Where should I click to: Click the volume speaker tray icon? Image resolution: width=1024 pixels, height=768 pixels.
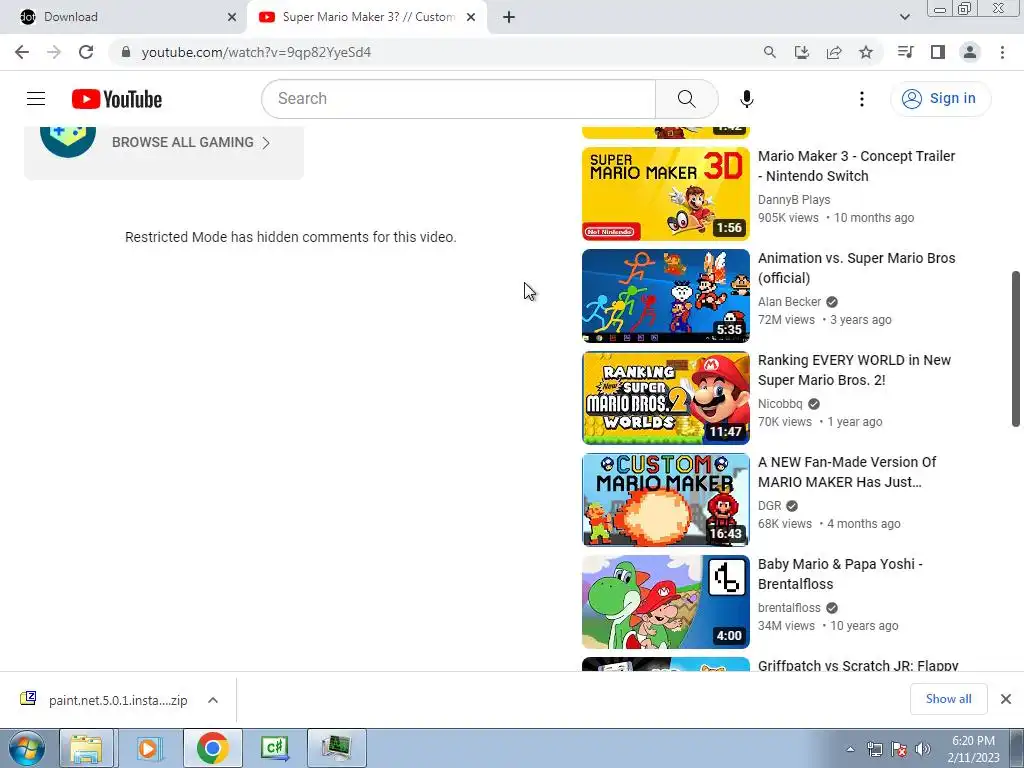click(x=922, y=749)
